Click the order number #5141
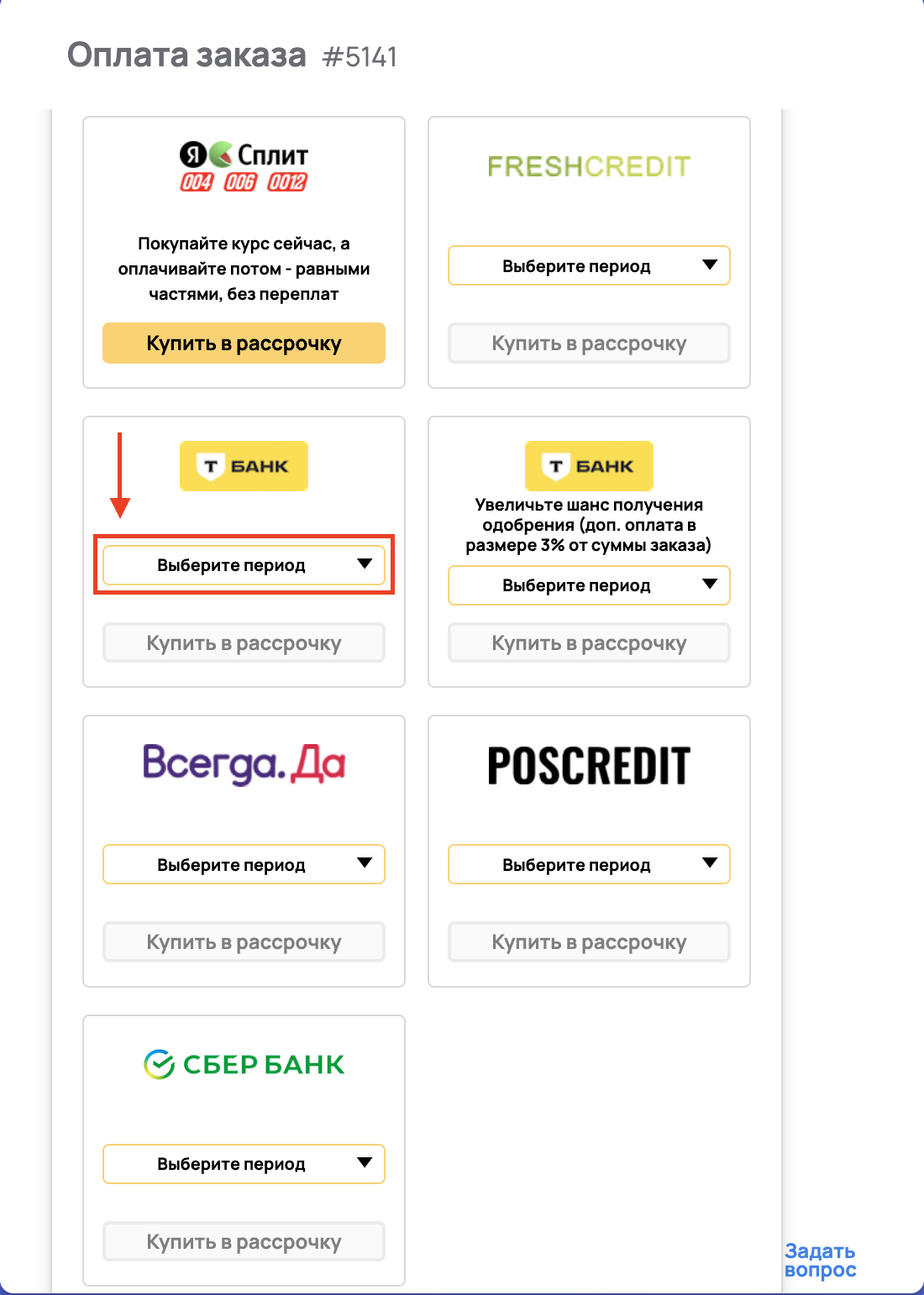Image resolution: width=924 pixels, height=1295 pixels. pyautogui.click(x=360, y=57)
